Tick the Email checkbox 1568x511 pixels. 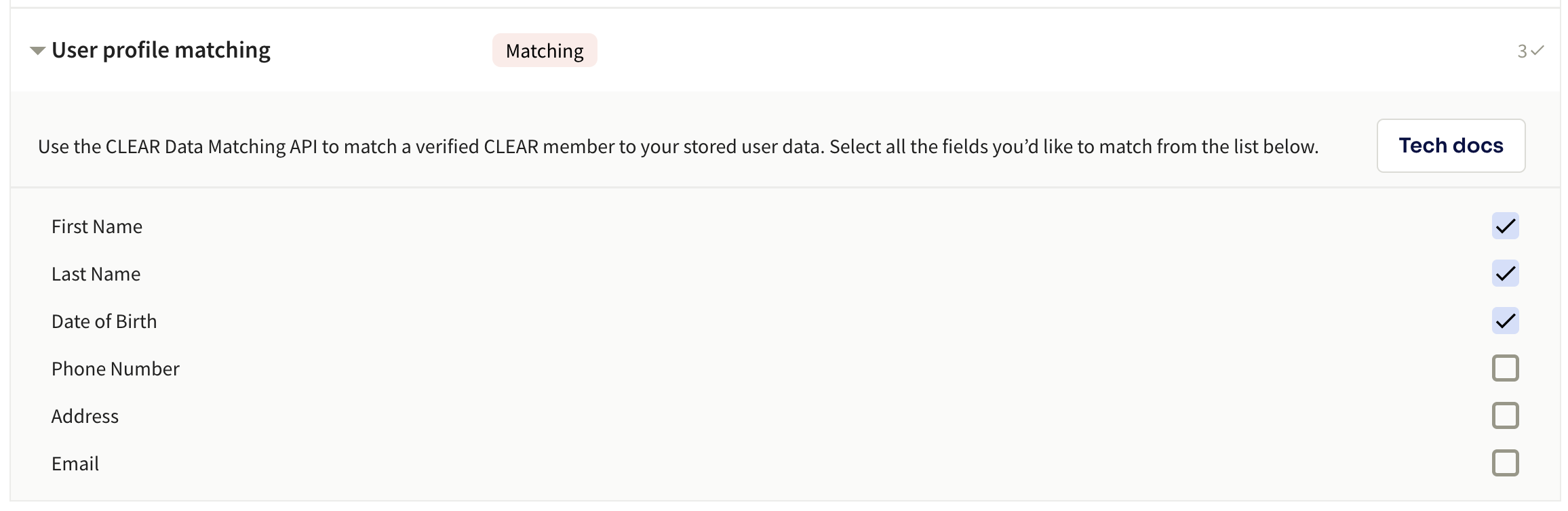click(1505, 464)
